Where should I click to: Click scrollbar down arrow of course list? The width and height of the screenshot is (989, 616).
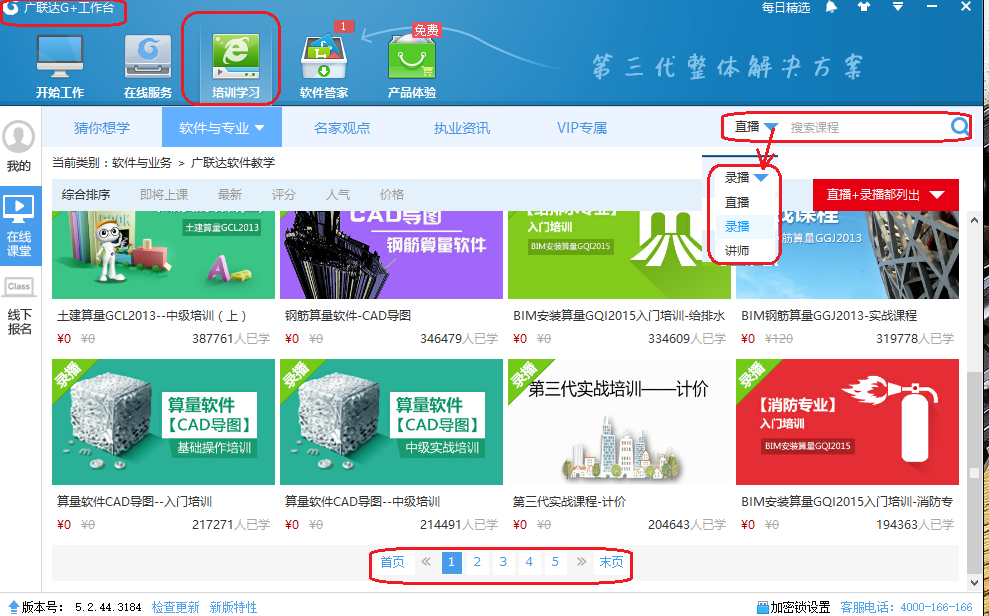click(974, 583)
